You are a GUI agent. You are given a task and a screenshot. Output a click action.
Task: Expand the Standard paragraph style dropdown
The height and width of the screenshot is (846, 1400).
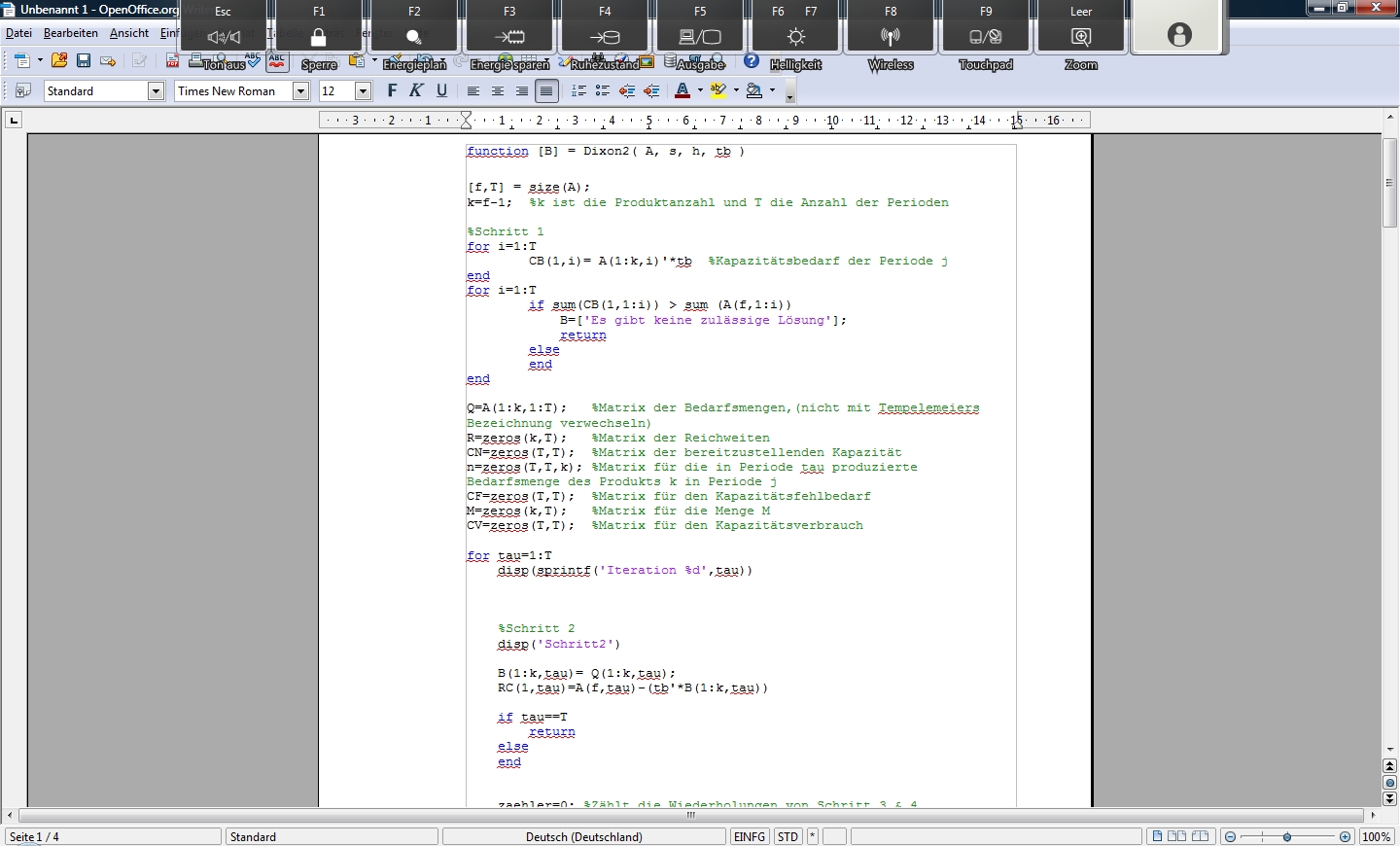pyautogui.click(x=156, y=90)
